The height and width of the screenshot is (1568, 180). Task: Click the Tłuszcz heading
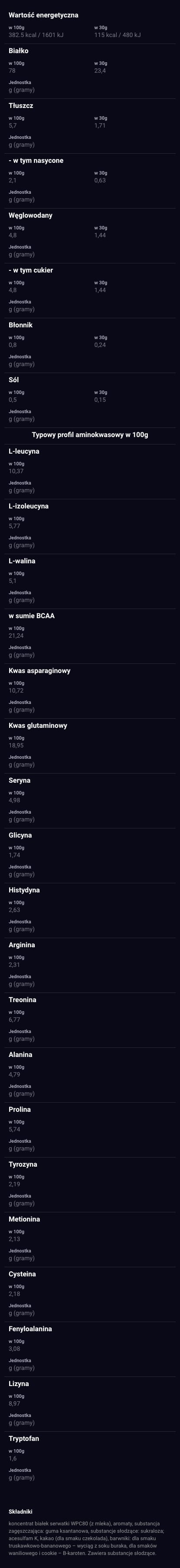[21, 106]
